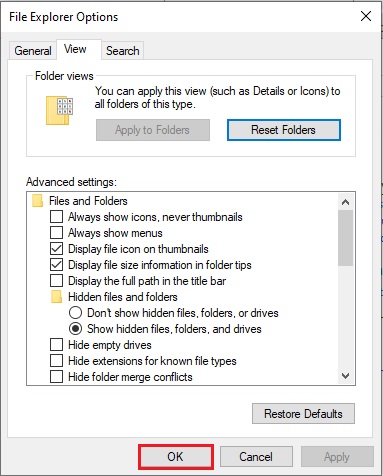Uncheck Display file icon on thumbnails
The width and height of the screenshot is (383, 476).
pos(56,249)
